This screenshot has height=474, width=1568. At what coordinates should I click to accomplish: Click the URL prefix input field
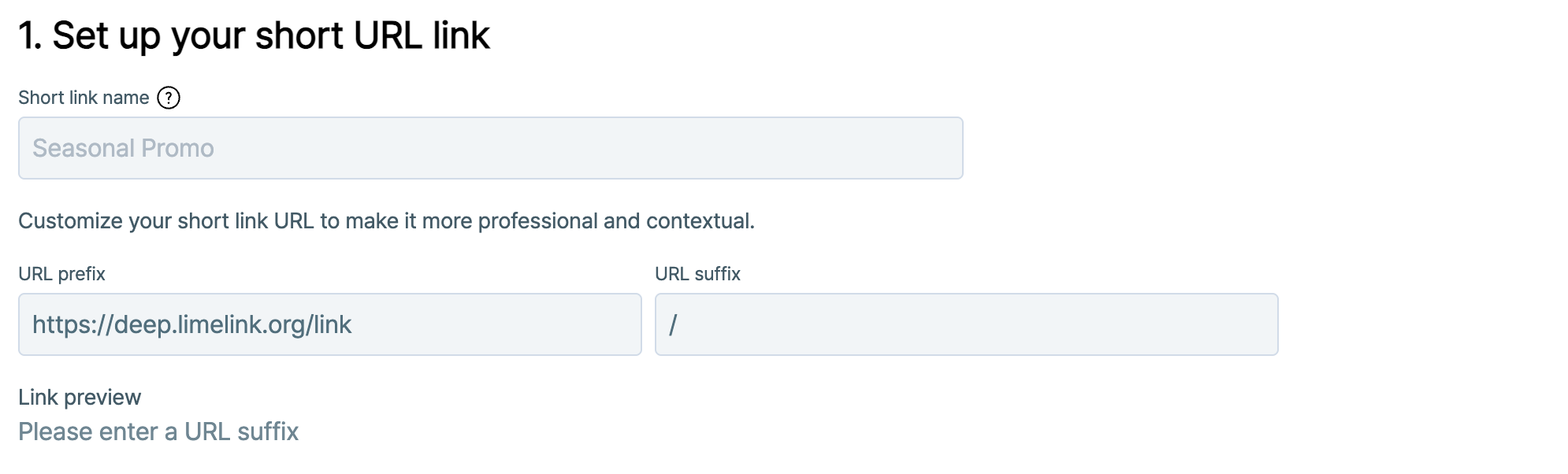coord(329,324)
